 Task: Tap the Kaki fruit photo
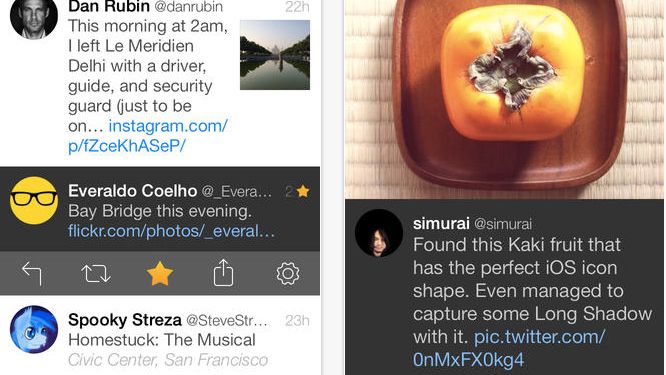click(505, 99)
